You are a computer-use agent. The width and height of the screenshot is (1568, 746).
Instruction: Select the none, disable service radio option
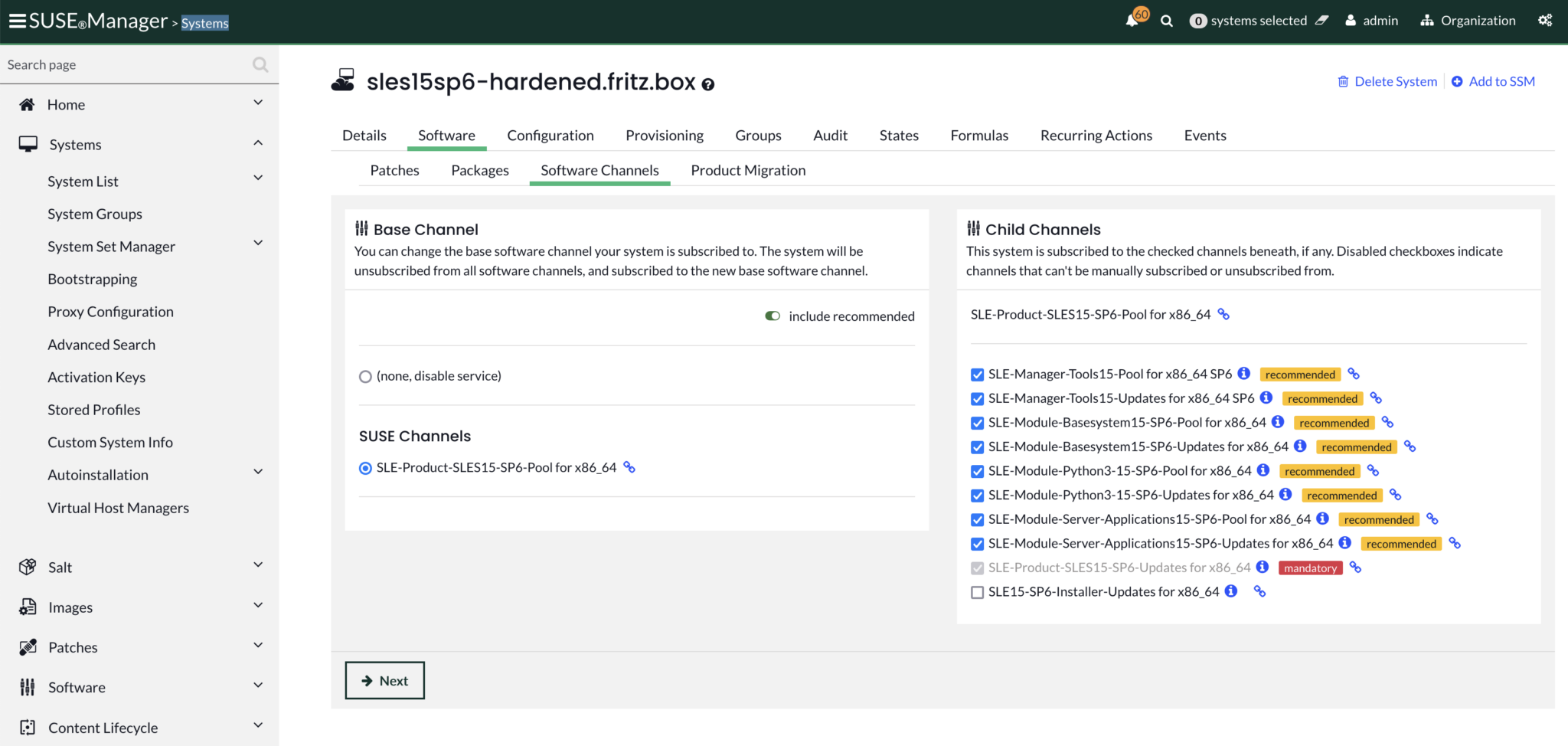point(365,377)
